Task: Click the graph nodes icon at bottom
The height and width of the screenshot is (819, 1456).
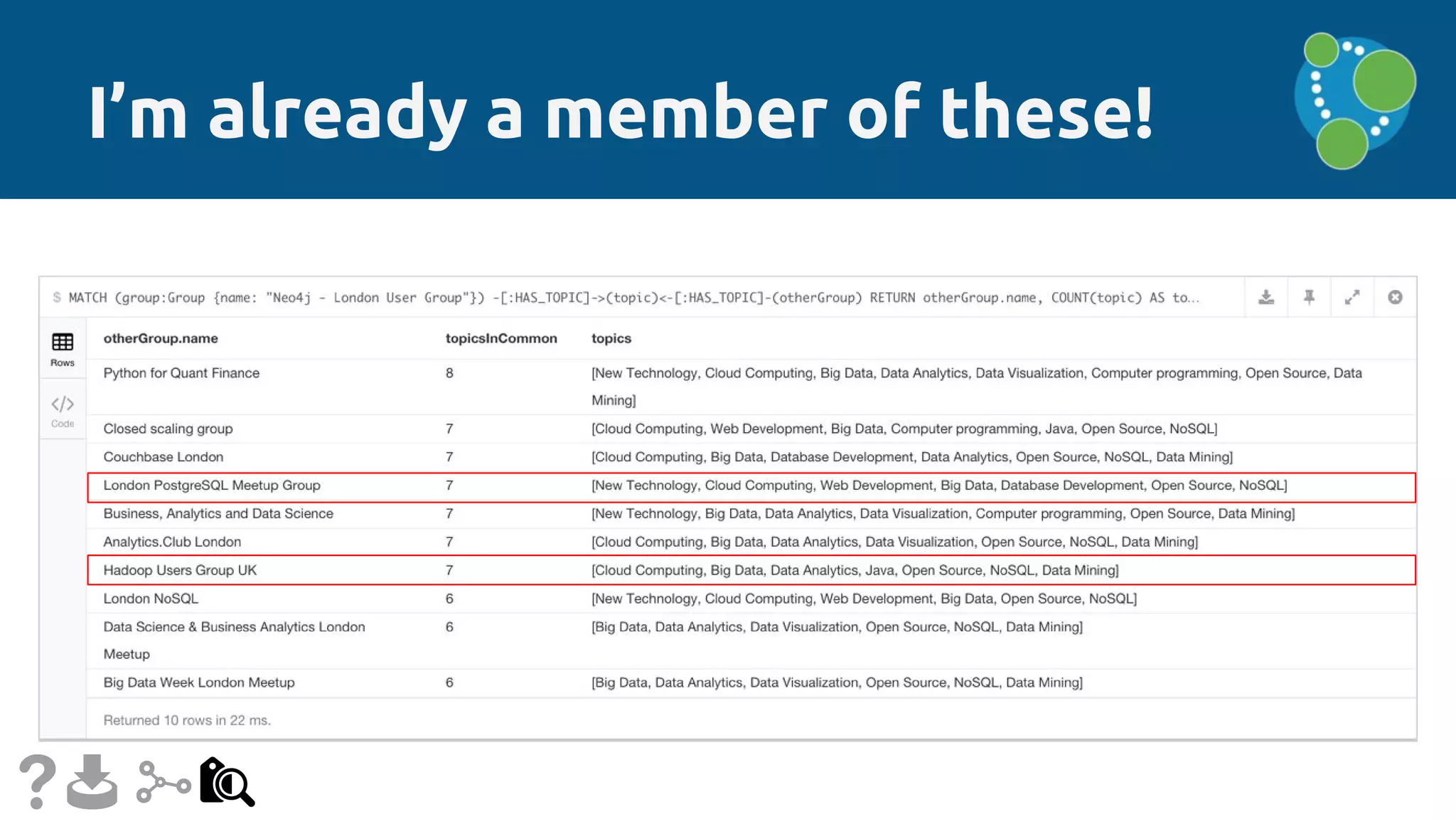Action: (163, 782)
